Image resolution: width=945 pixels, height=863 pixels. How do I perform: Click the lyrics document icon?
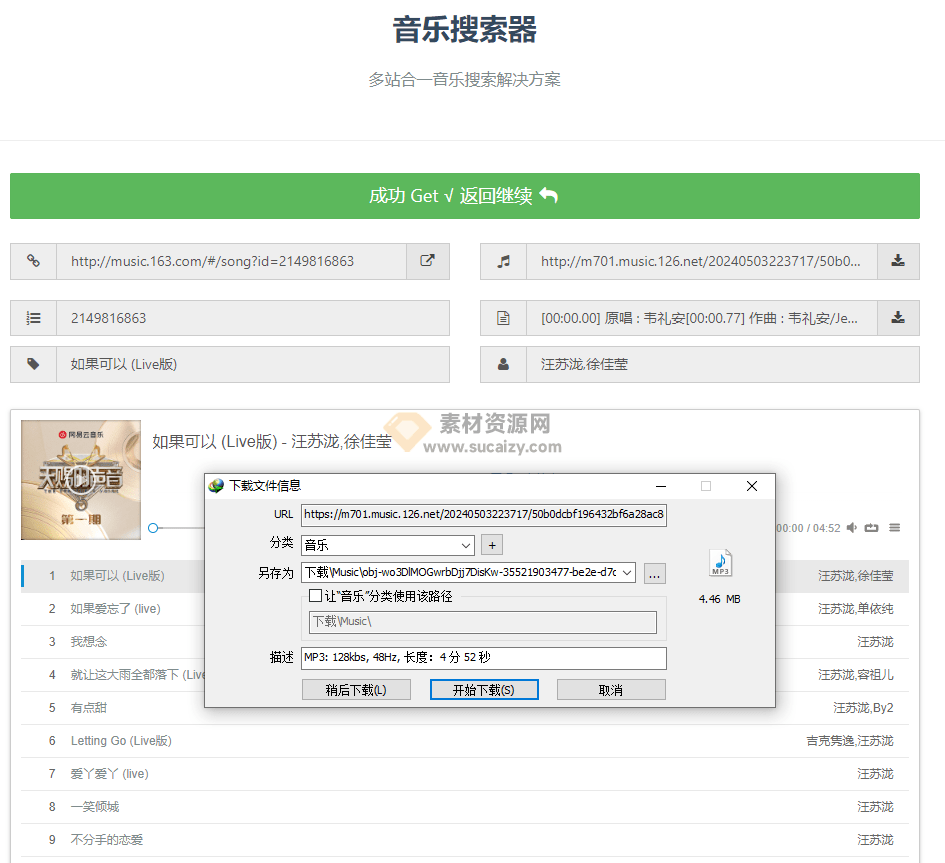[503, 318]
